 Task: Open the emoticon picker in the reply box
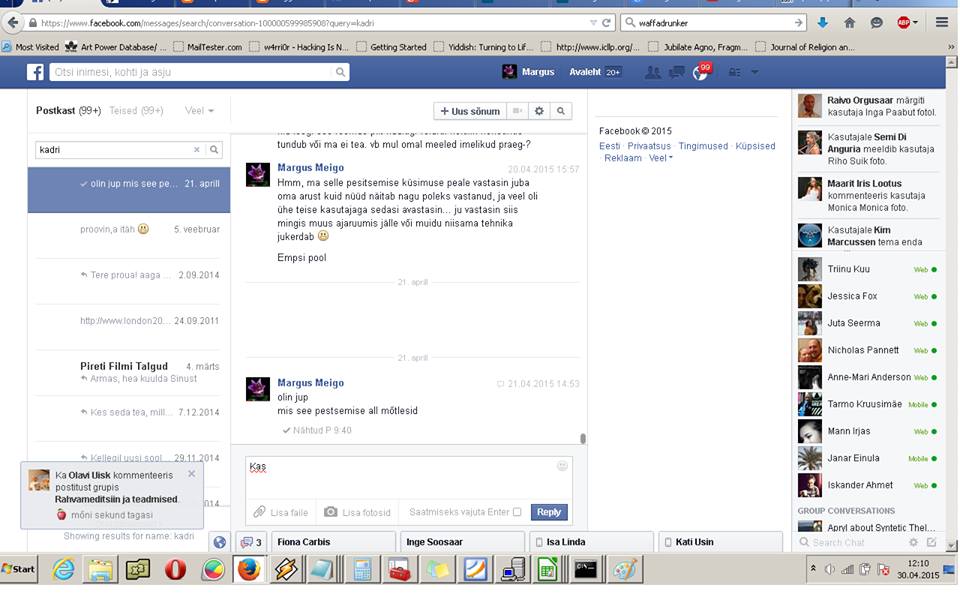pyautogui.click(x=562, y=466)
